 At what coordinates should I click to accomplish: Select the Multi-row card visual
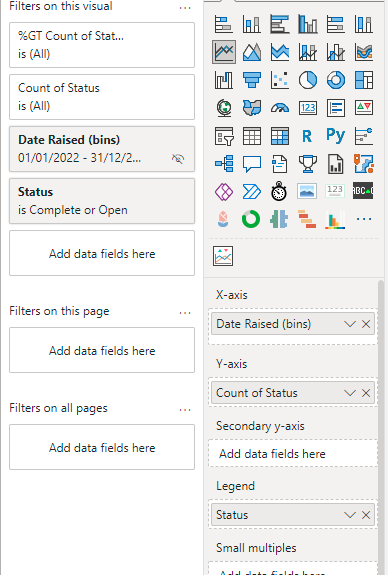coord(336,108)
